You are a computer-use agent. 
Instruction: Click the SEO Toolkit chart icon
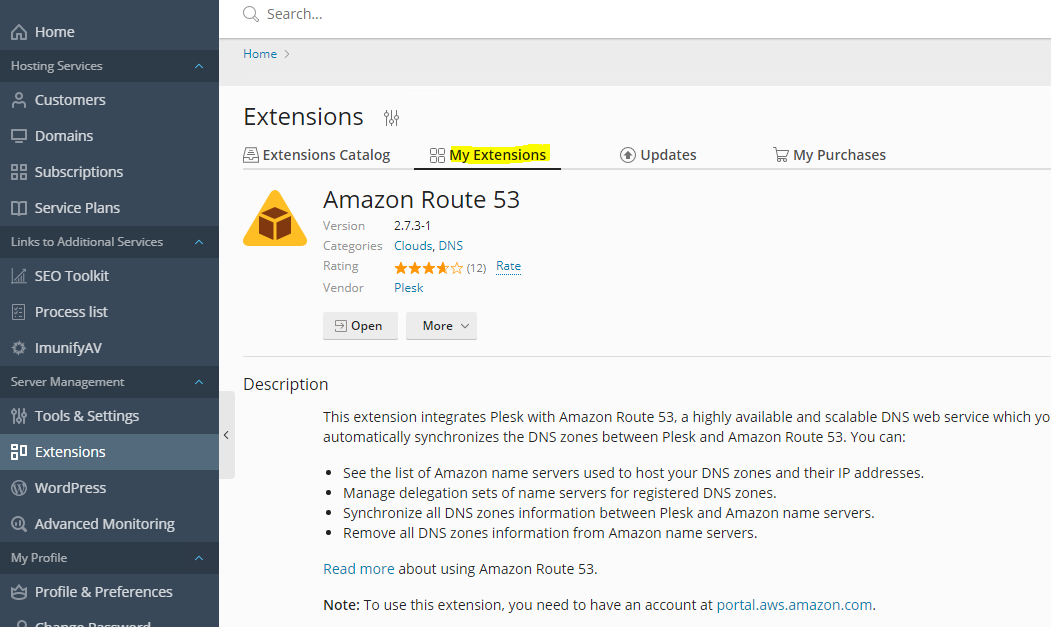tap(18, 276)
